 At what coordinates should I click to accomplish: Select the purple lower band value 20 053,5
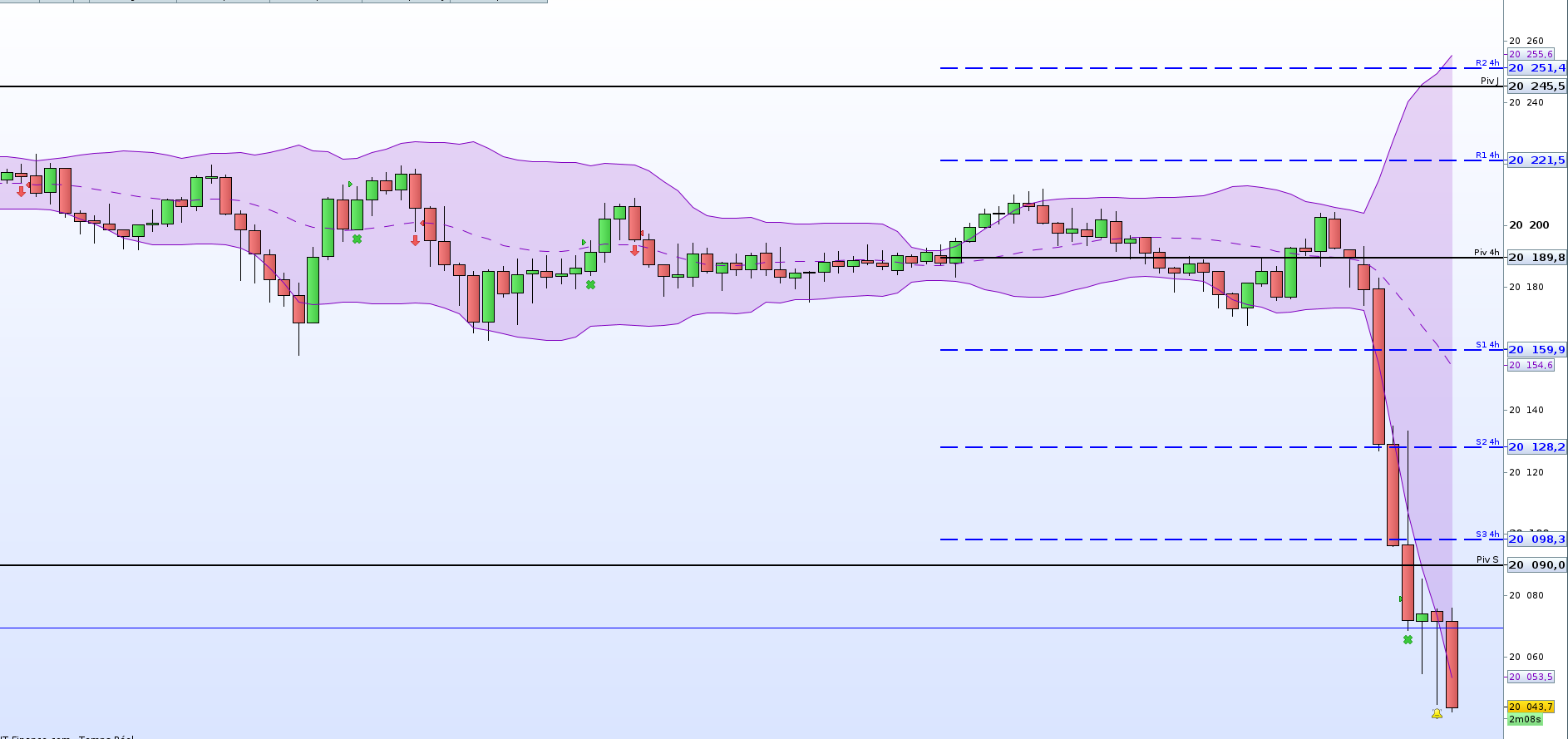[1531, 677]
